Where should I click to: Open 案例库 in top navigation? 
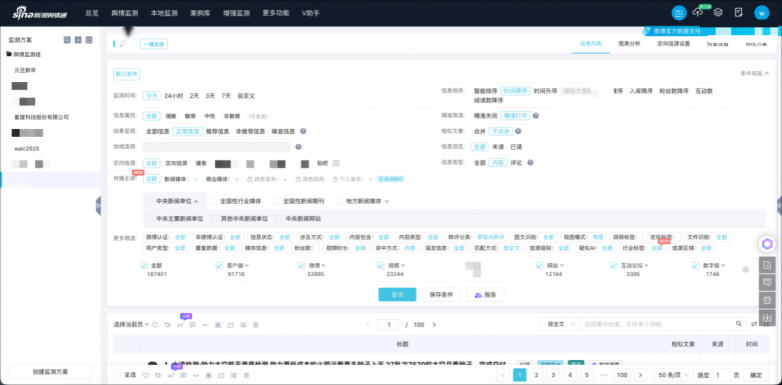pyautogui.click(x=200, y=13)
